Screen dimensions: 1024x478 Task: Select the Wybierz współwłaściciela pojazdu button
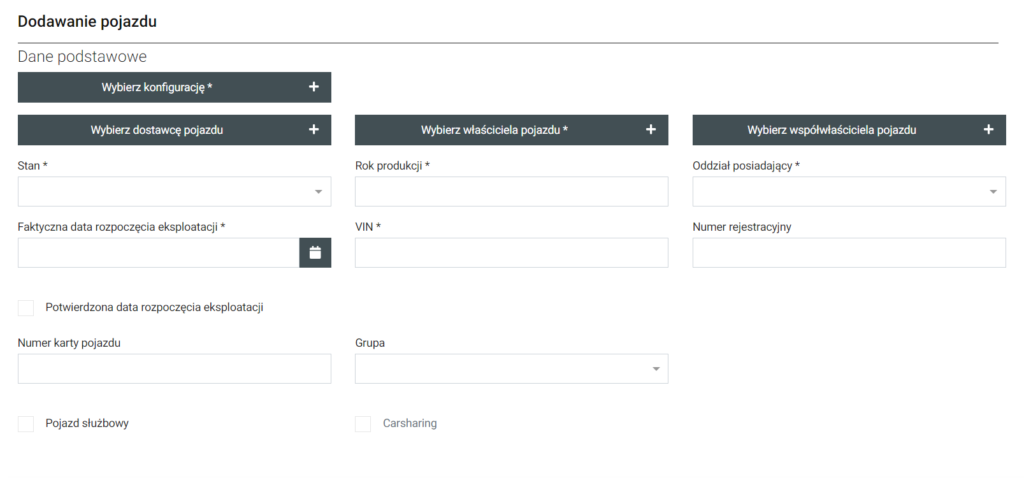click(x=831, y=129)
